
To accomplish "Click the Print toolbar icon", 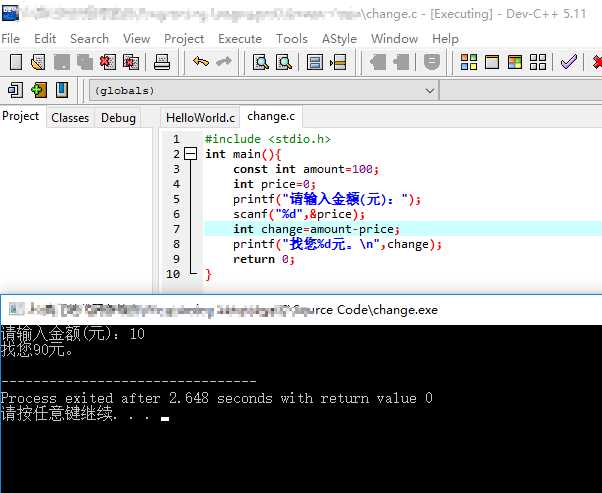I will pos(162,62).
